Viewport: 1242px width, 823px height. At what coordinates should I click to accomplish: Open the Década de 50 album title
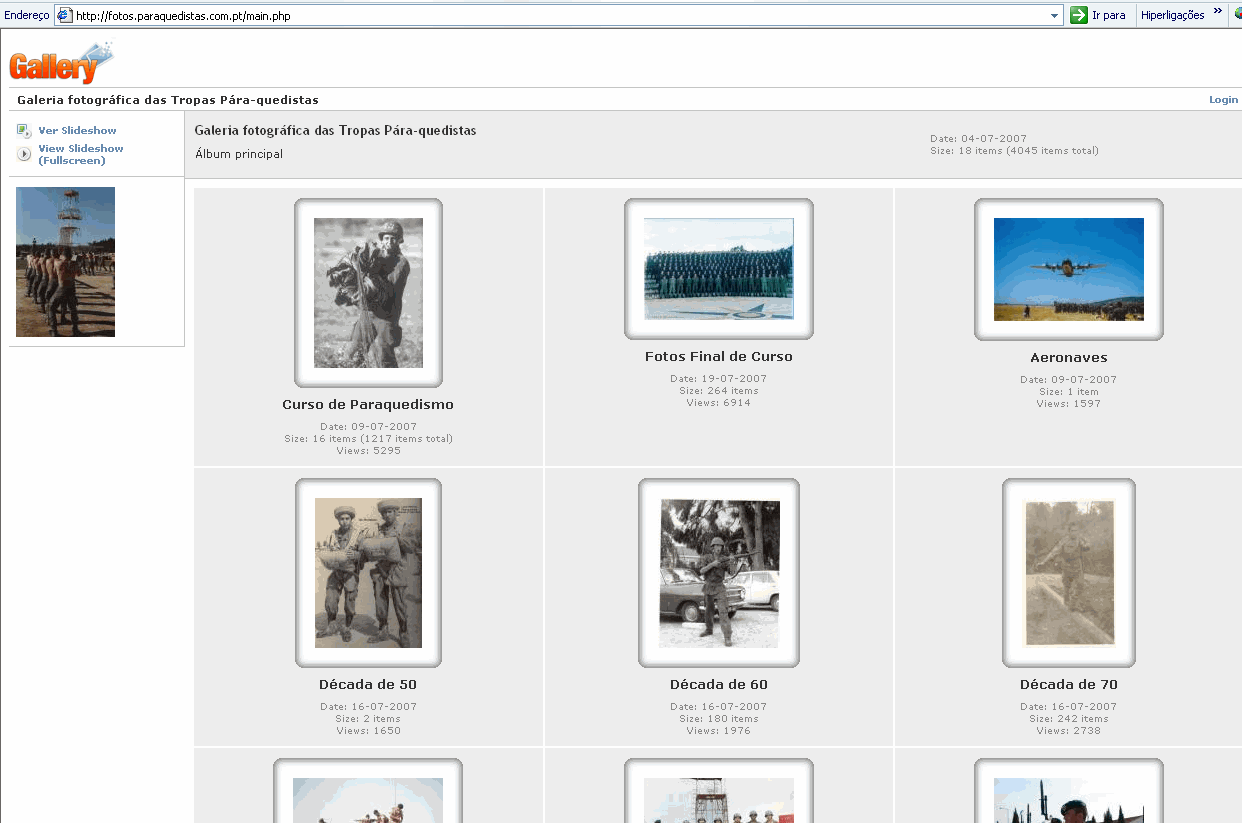click(x=368, y=685)
